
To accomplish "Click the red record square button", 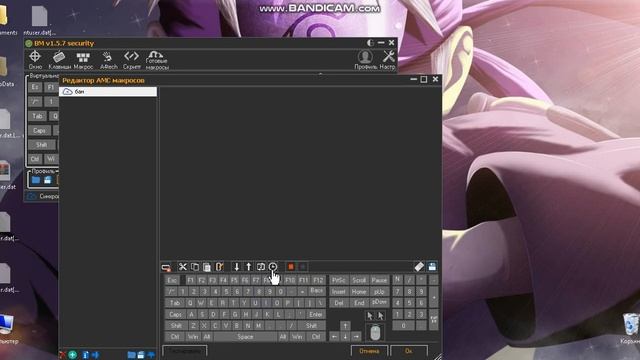I will [291, 267].
